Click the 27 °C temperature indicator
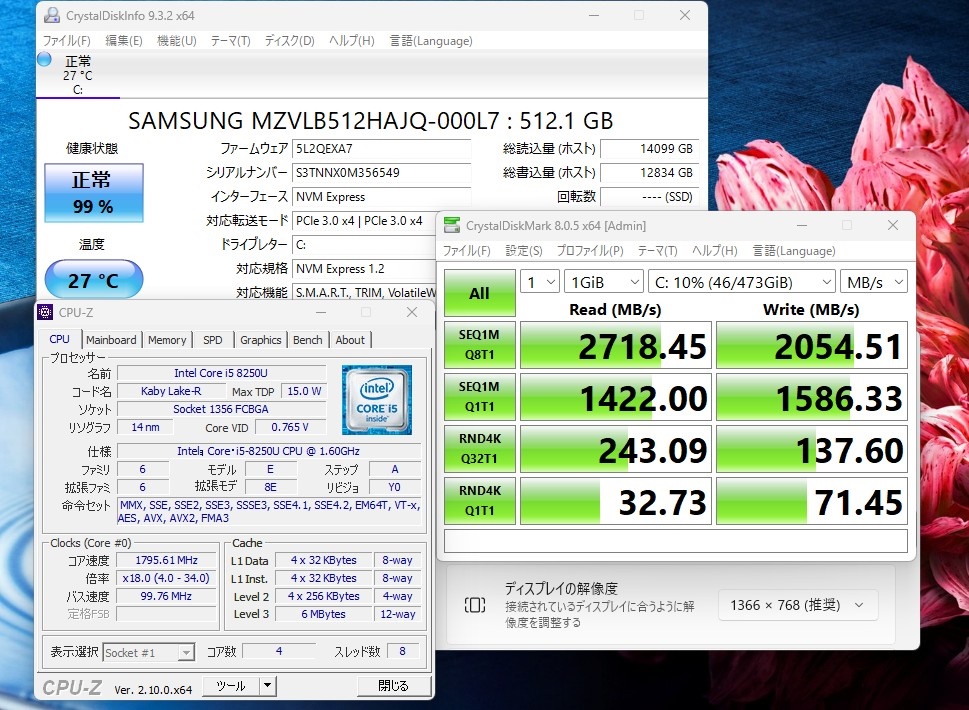 94,281
